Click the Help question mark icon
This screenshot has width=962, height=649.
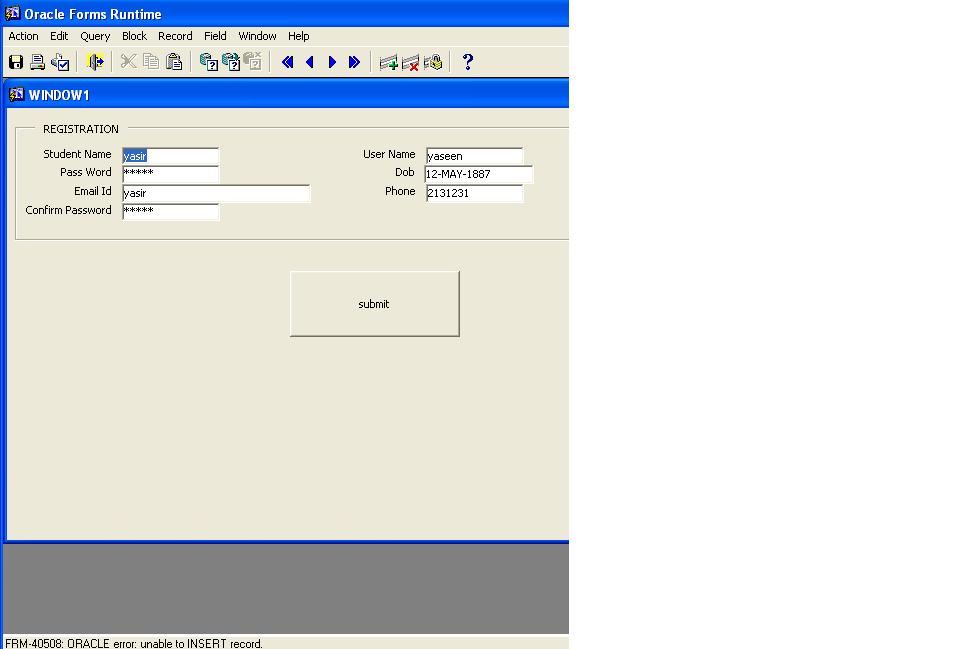[468, 62]
